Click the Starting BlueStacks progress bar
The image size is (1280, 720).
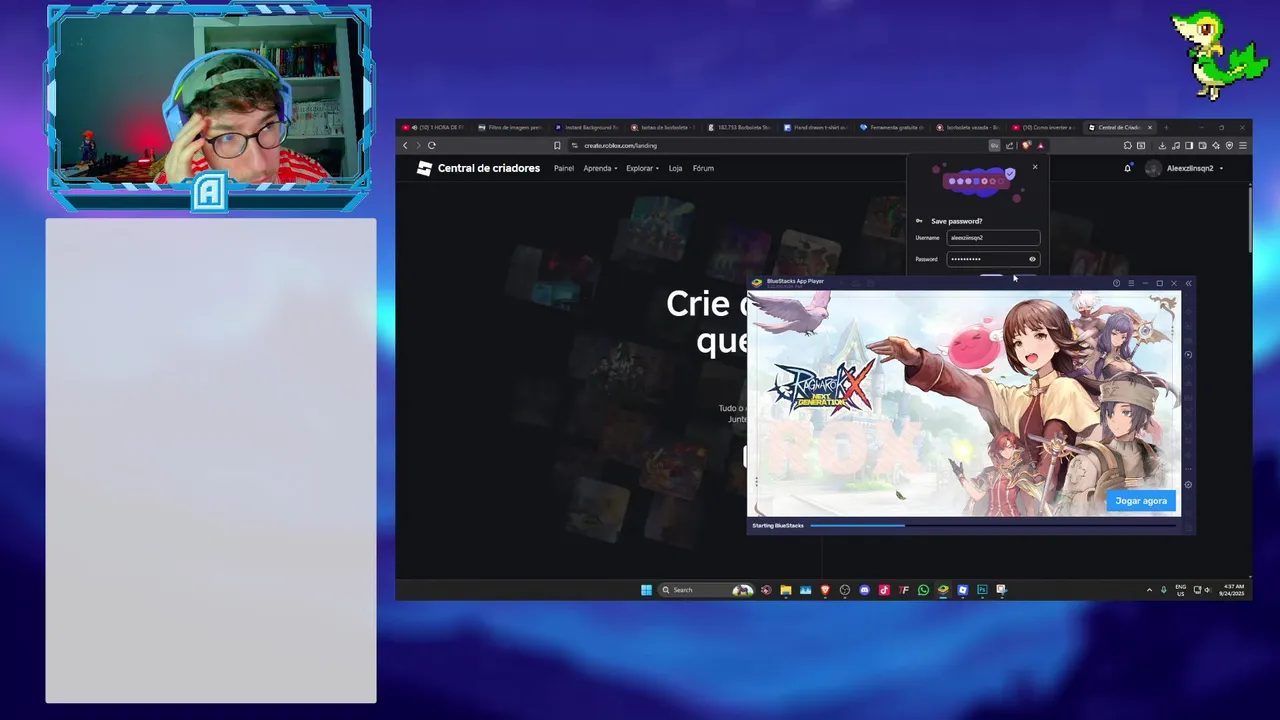coord(992,525)
